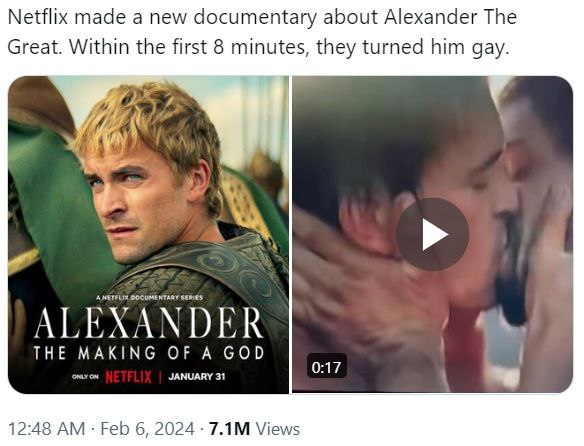Screen dimensions: 584x446
Task: Click ONLY ON text on poster
Action: (x=85, y=377)
